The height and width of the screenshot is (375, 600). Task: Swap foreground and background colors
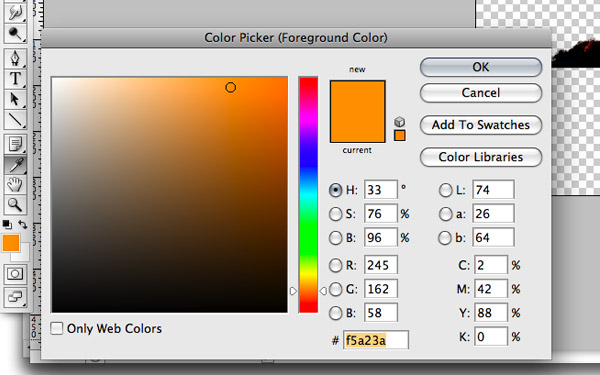[x=23, y=224]
